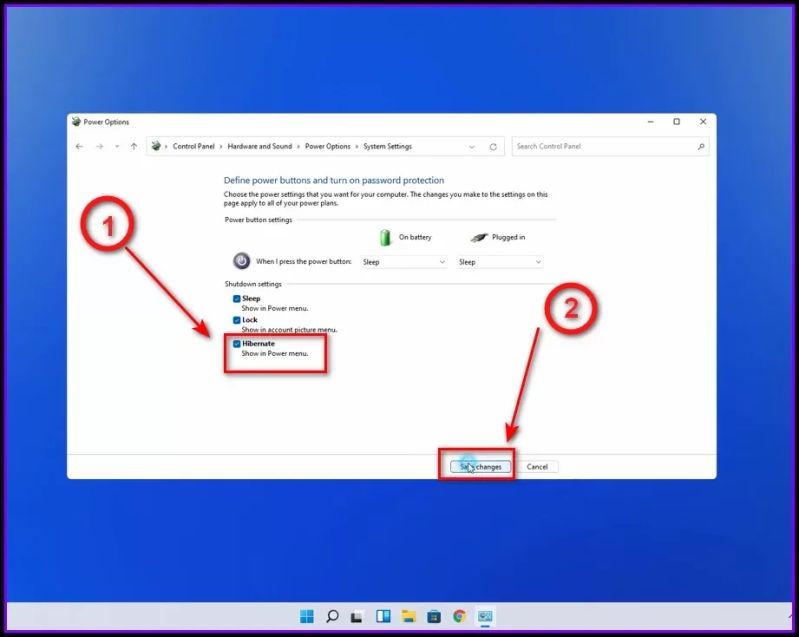Open the On battery power button dropdown
Viewport: 799px width, 637px height.
[404, 262]
